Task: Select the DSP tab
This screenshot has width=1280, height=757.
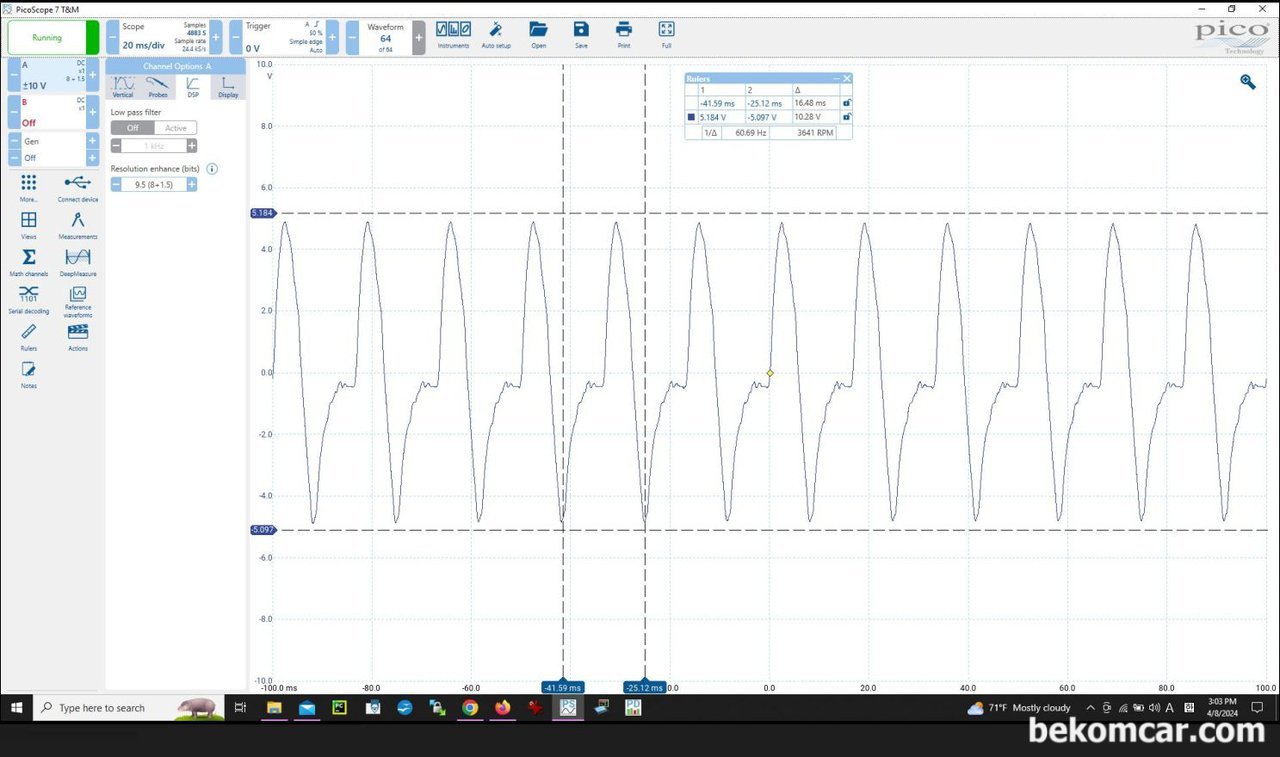Action: (x=193, y=87)
